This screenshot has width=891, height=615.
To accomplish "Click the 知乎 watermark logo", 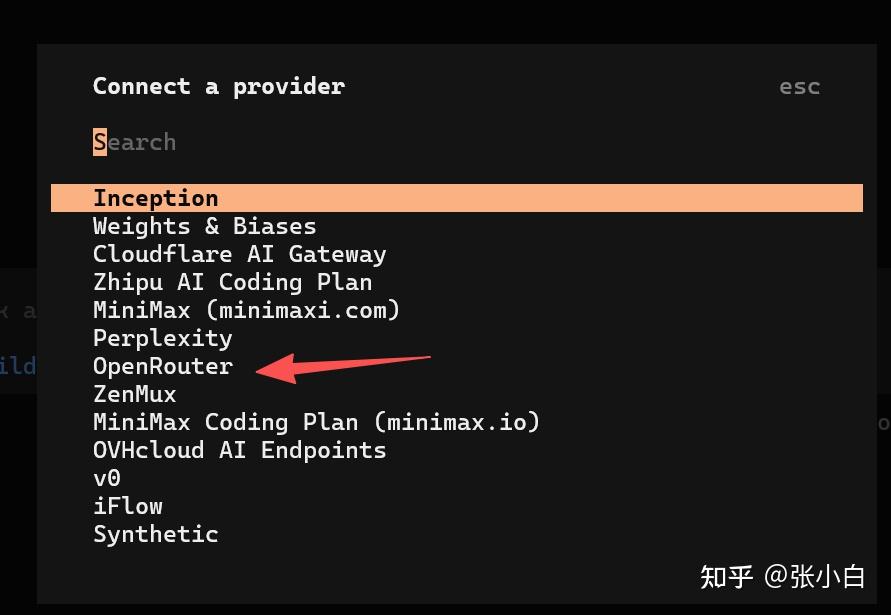I will tap(726, 577).
